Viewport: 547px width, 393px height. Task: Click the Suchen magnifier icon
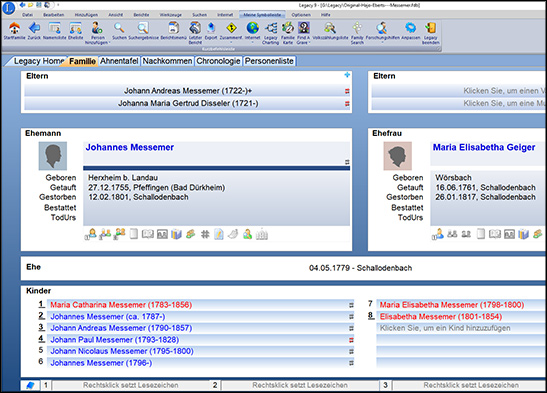(119, 28)
